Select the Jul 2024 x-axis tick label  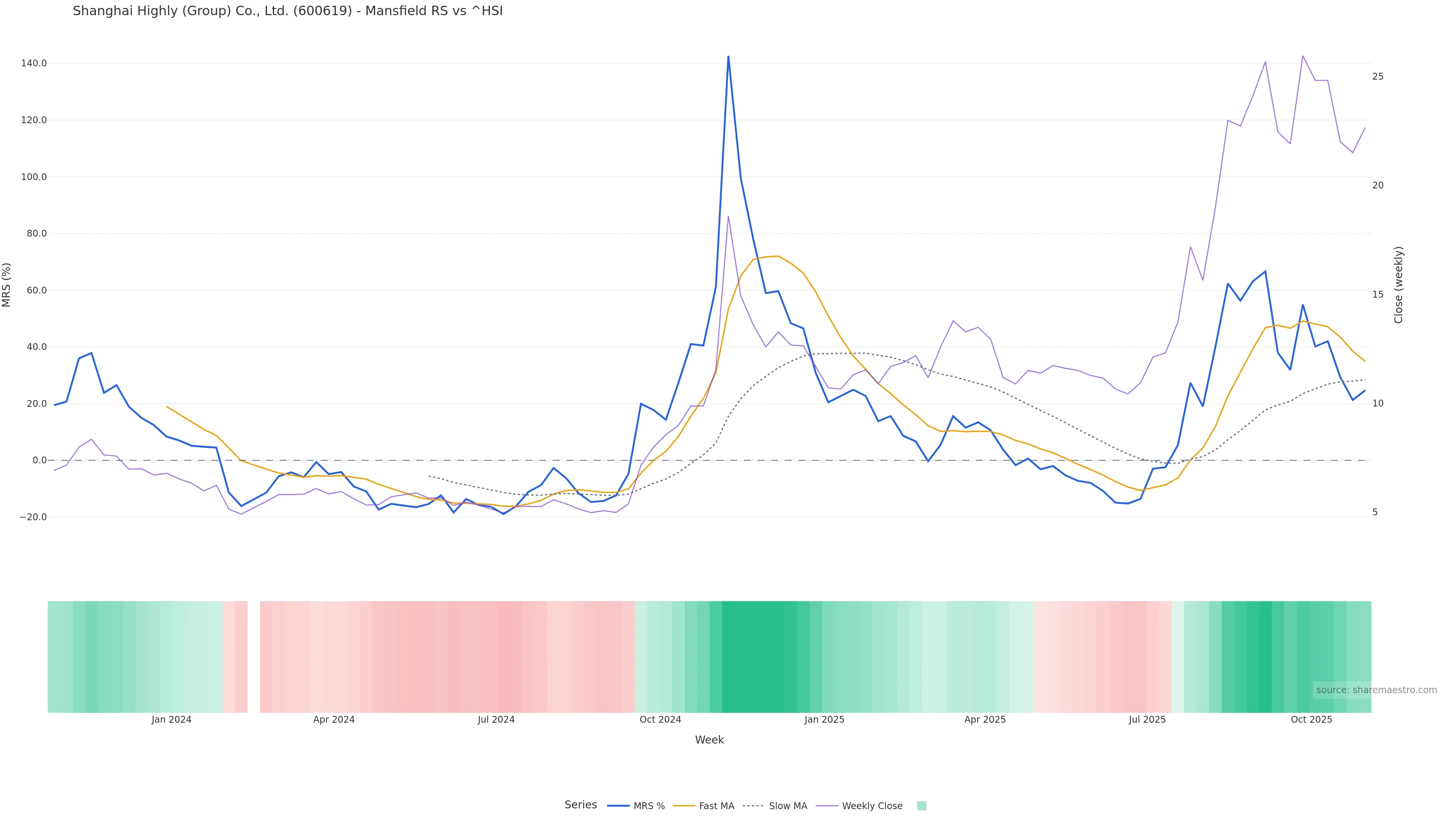coord(496,720)
